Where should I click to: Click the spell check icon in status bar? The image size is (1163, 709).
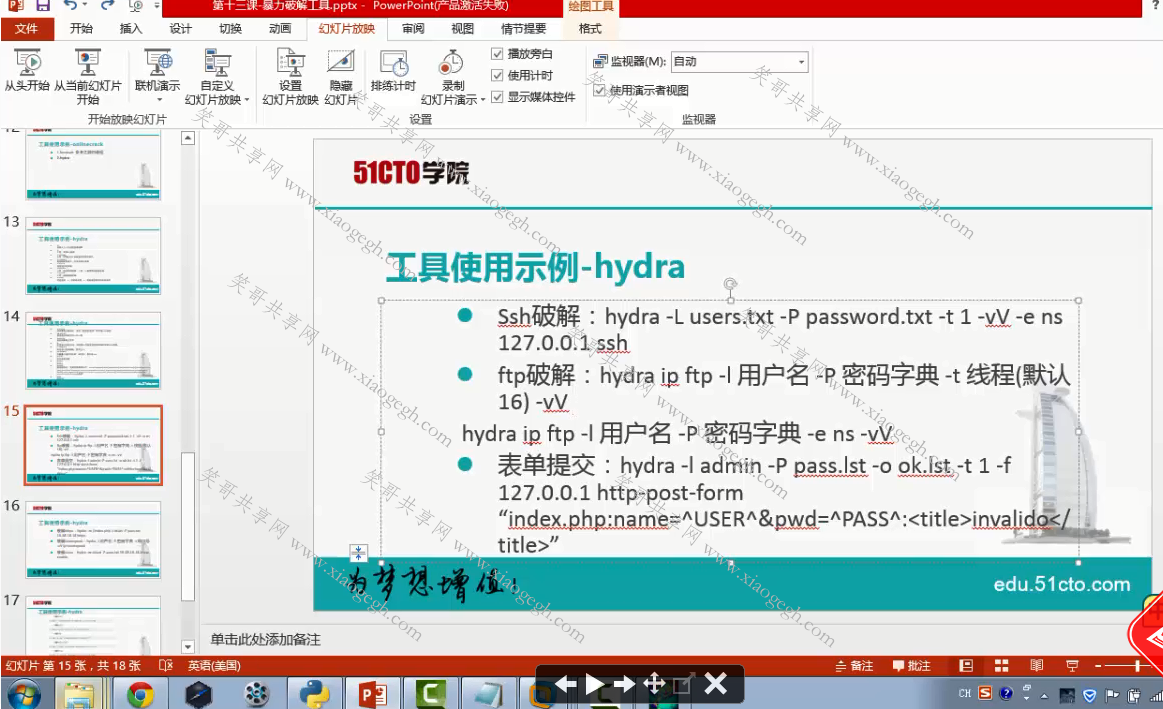[166, 665]
